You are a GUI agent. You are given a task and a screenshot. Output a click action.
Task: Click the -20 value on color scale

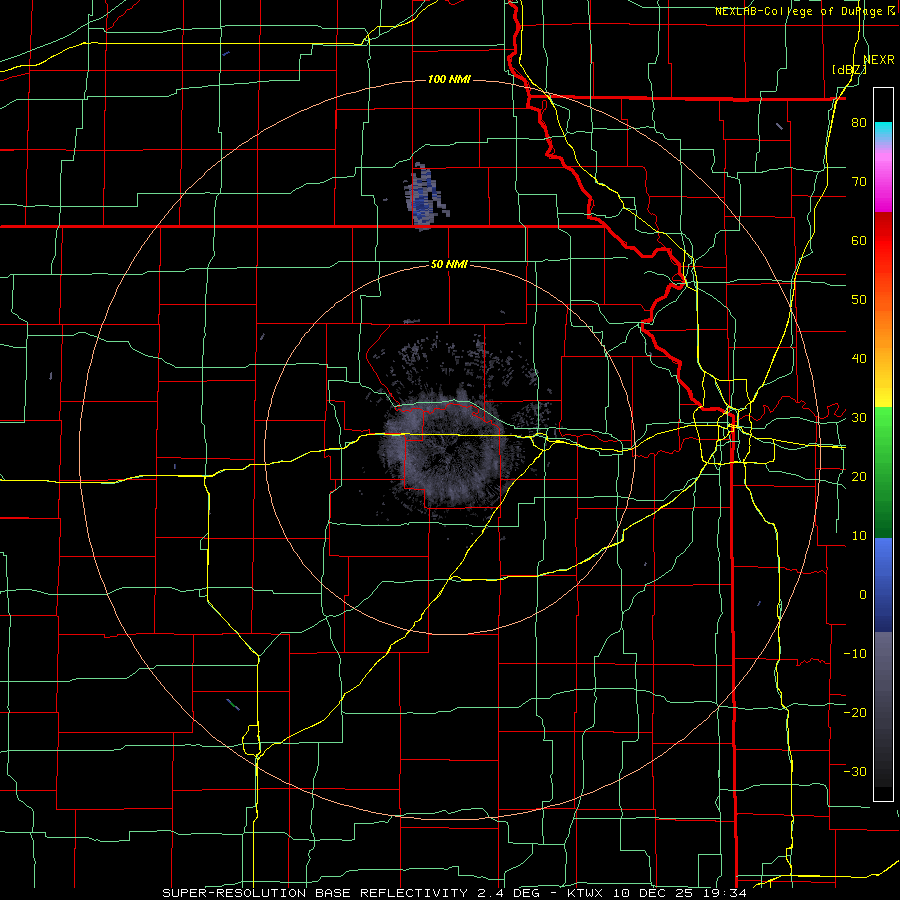(x=855, y=712)
